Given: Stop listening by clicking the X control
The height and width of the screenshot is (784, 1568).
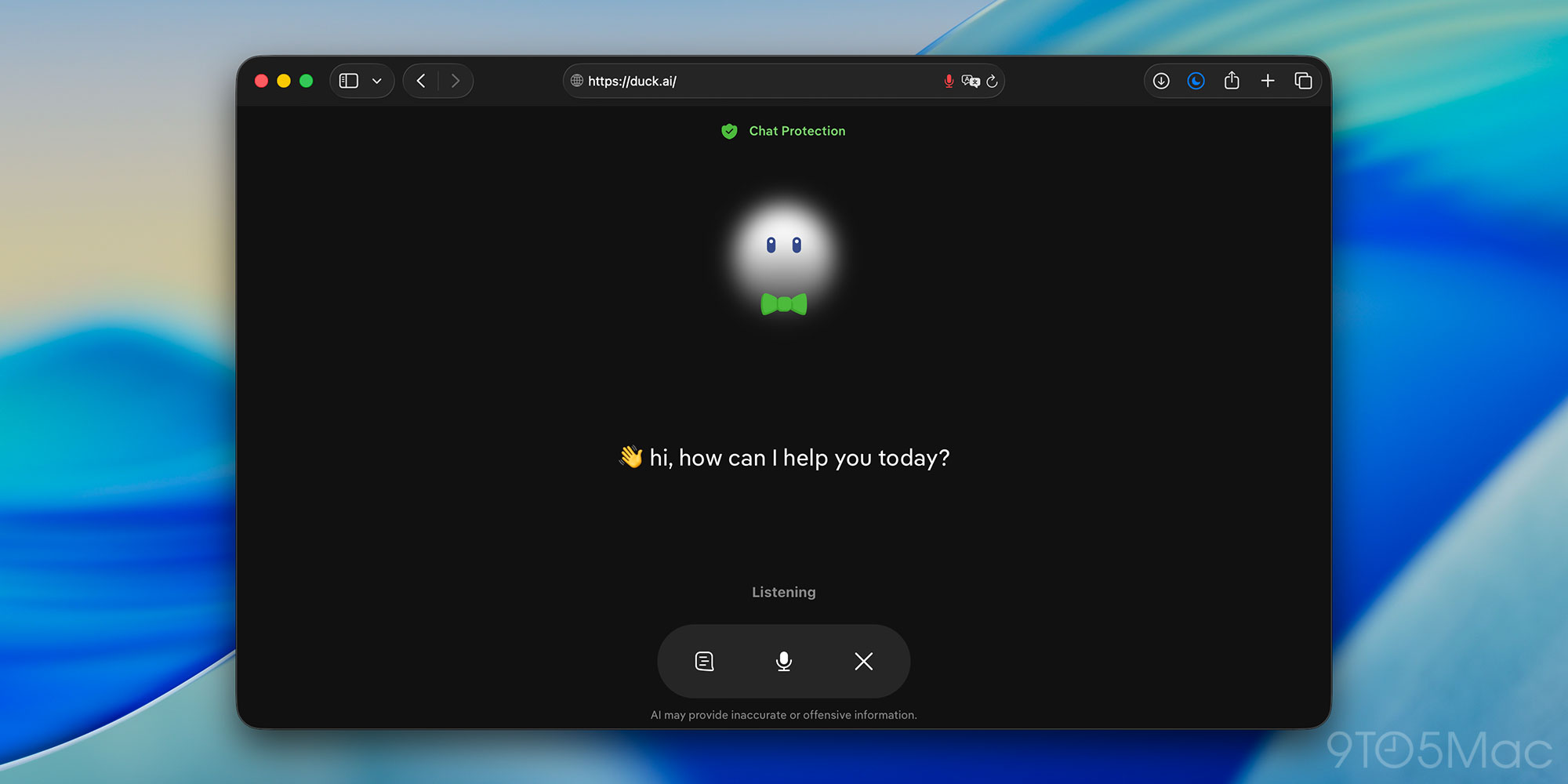Looking at the screenshot, I should [863, 662].
